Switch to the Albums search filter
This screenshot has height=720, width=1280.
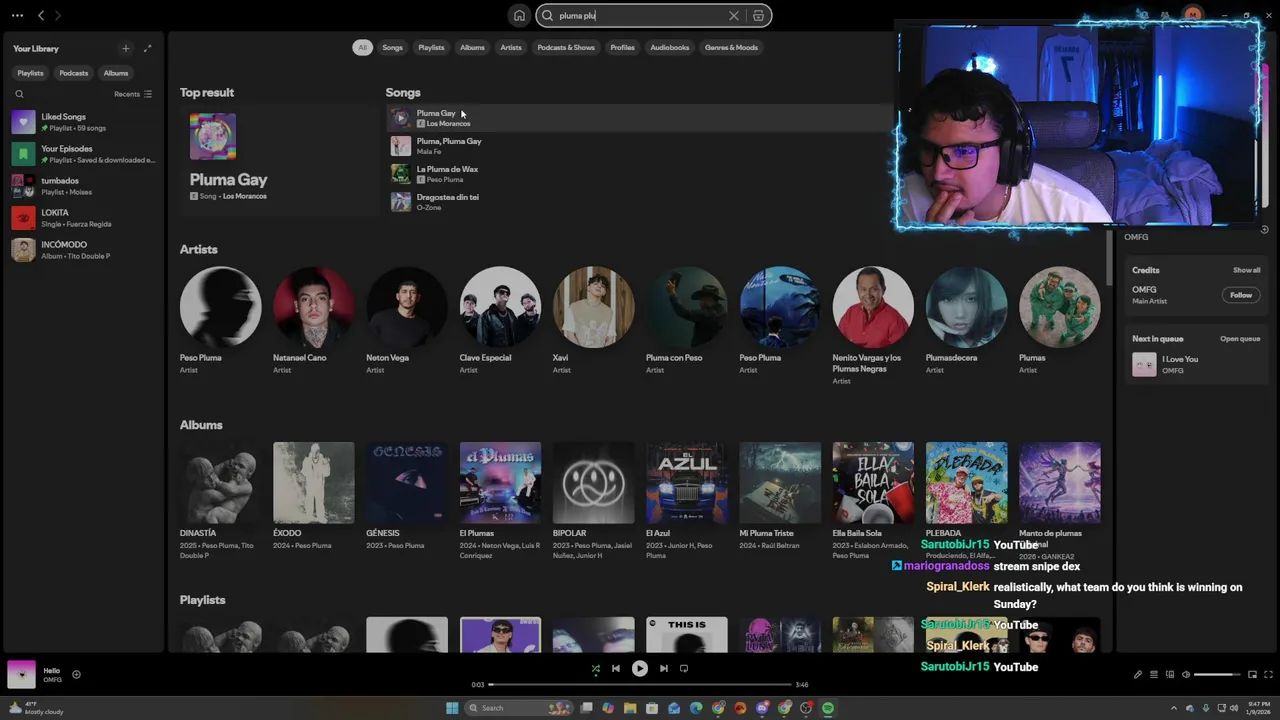point(472,47)
